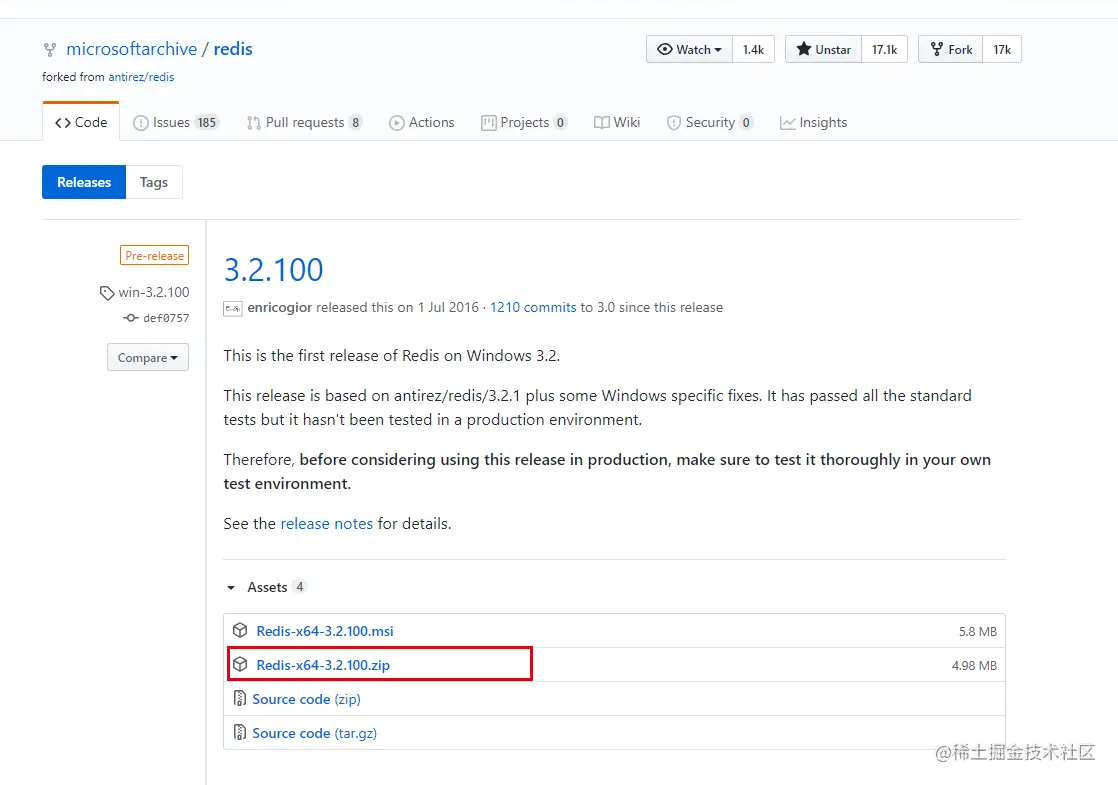This screenshot has height=785, width=1118.
Task: Click the 17k forks count
Action: 1002,49
